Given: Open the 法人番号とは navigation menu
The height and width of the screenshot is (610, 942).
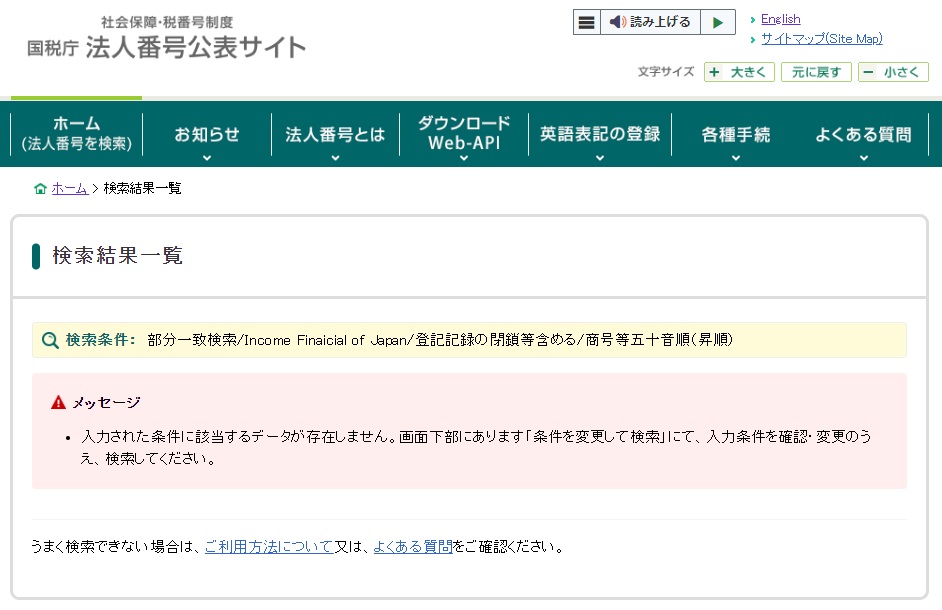Looking at the screenshot, I should coord(335,133).
